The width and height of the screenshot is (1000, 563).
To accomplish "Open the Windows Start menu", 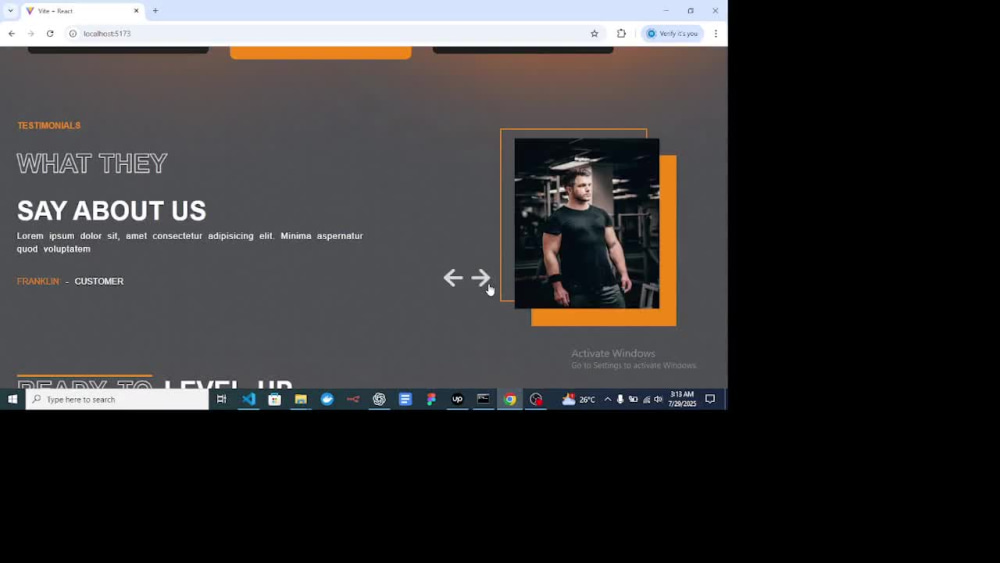I will [12, 399].
